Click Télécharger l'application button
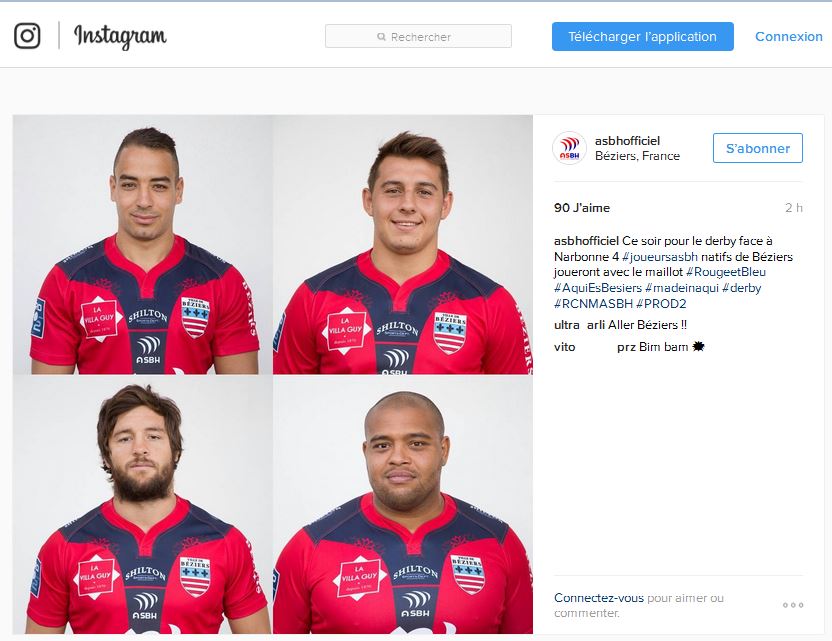Viewport: 832px width, 641px height. [643, 37]
